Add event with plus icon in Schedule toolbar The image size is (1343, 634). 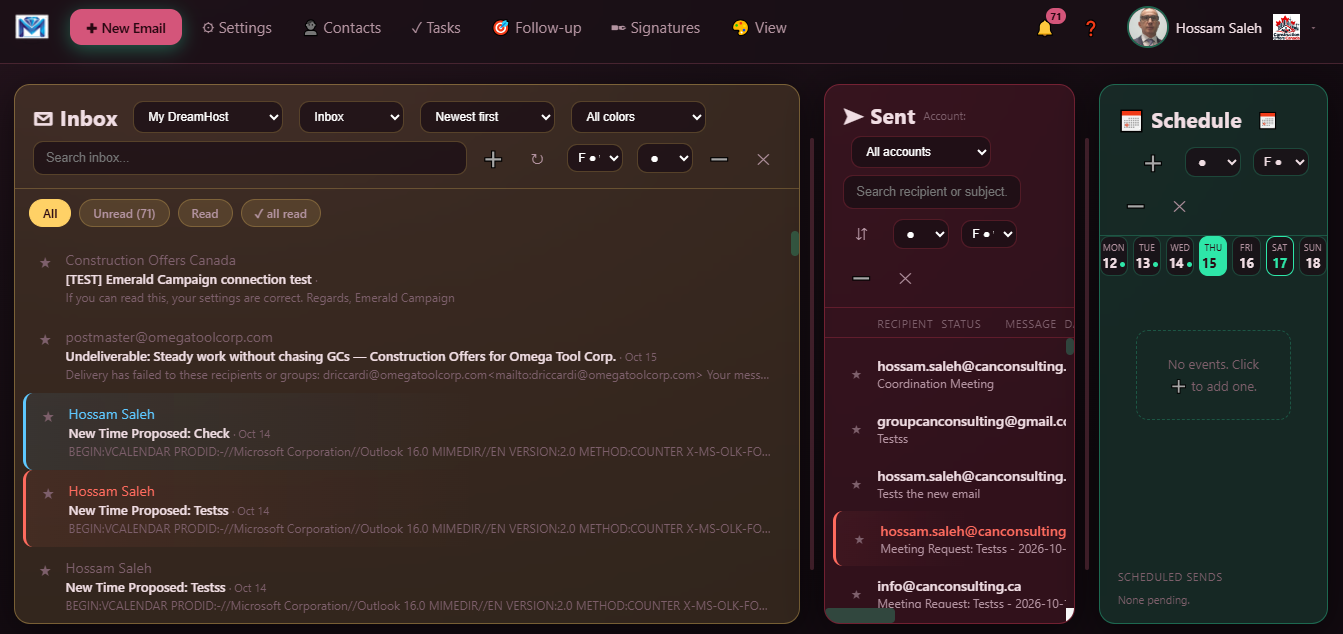[x=1153, y=163]
